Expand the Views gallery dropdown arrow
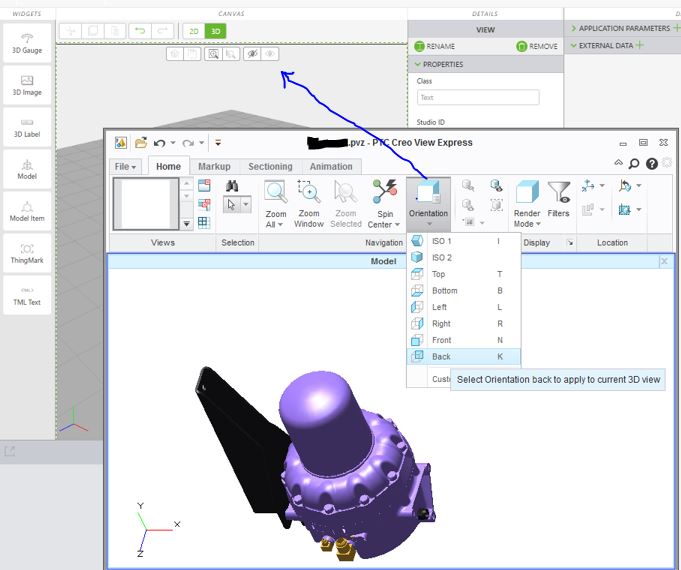The height and width of the screenshot is (570, 681). 186,224
